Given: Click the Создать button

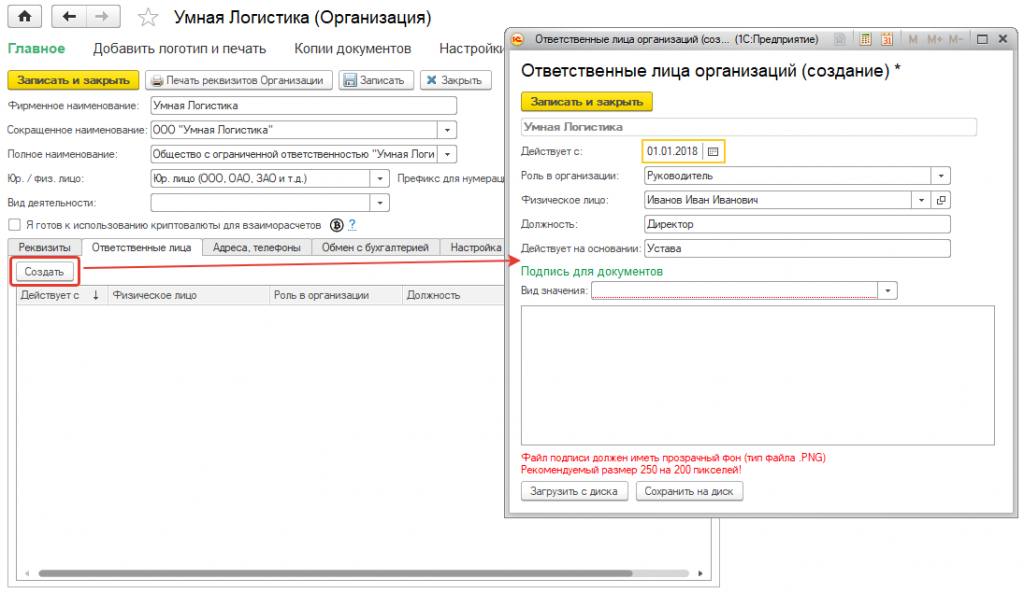Looking at the screenshot, I should tap(44, 272).
